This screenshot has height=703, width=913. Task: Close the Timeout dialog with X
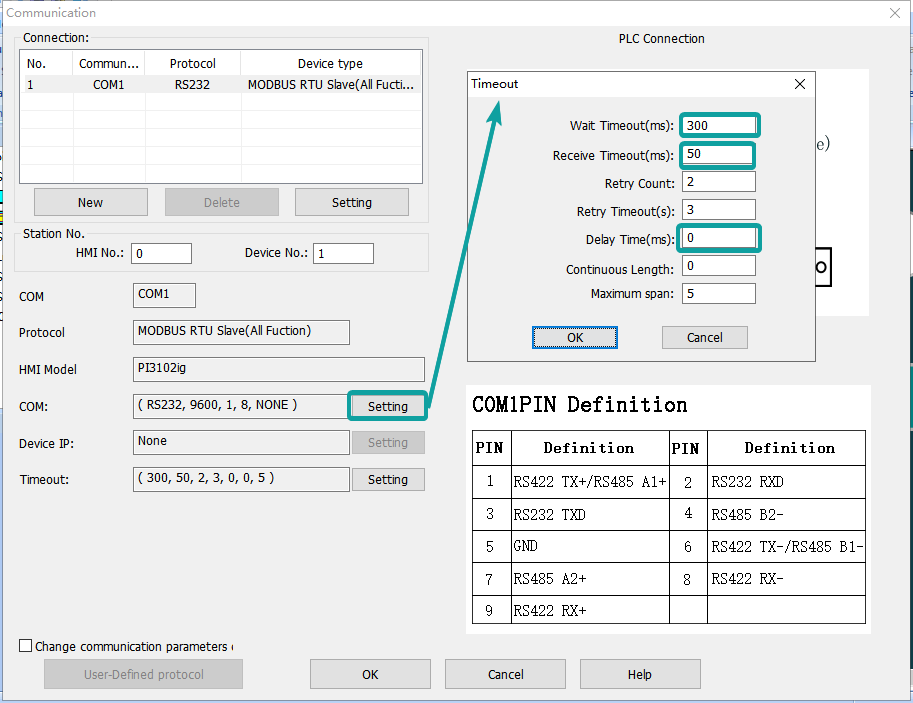pyautogui.click(x=799, y=84)
